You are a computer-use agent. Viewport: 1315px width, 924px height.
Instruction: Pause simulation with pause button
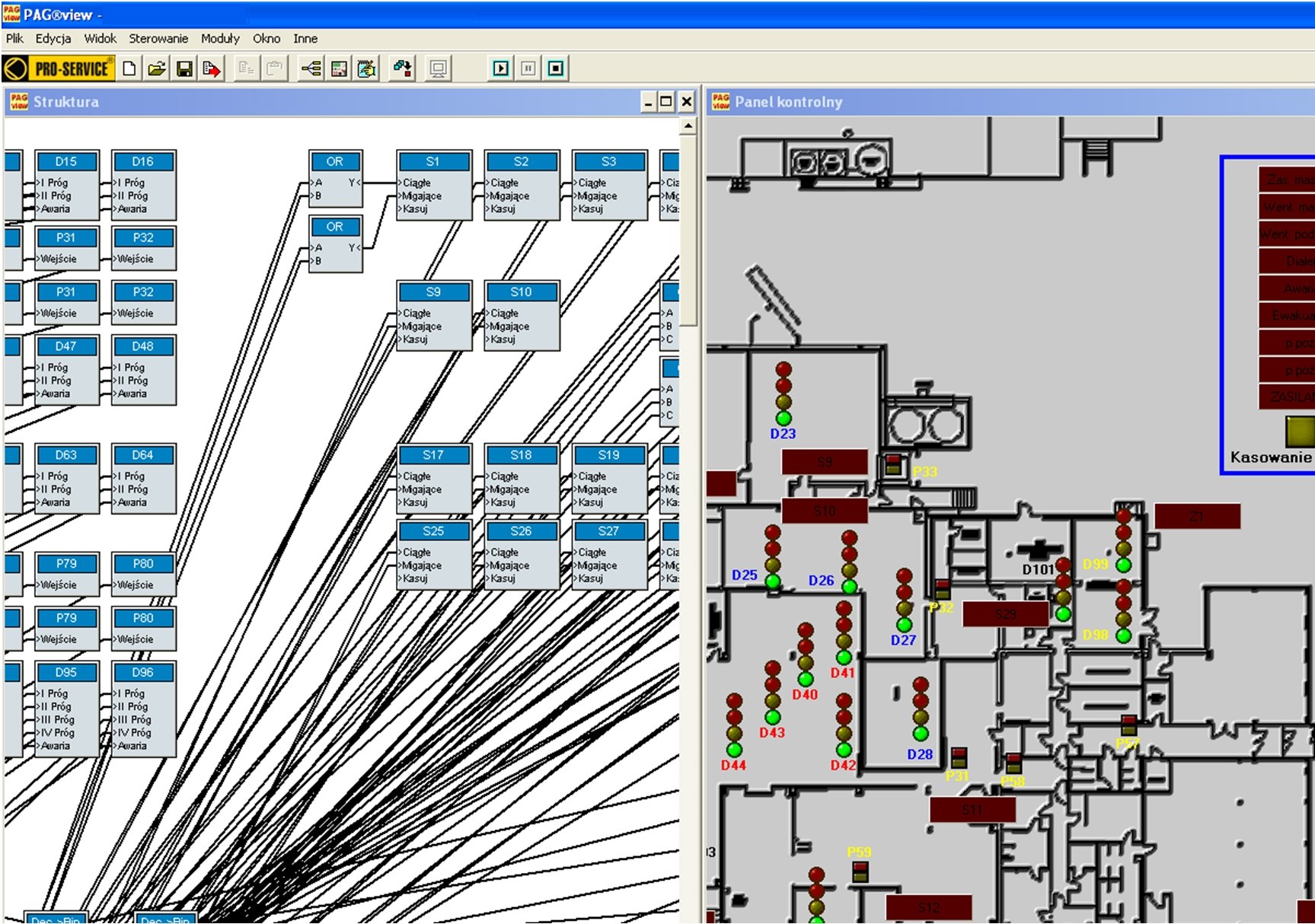(528, 69)
